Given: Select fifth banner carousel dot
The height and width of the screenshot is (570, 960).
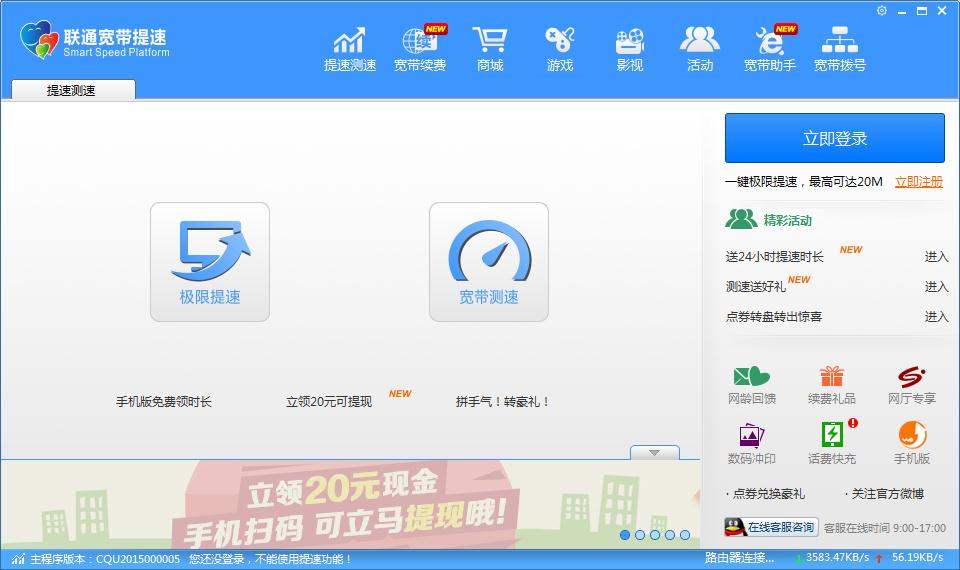Looking at the screenshot, I should pos(684,535).
